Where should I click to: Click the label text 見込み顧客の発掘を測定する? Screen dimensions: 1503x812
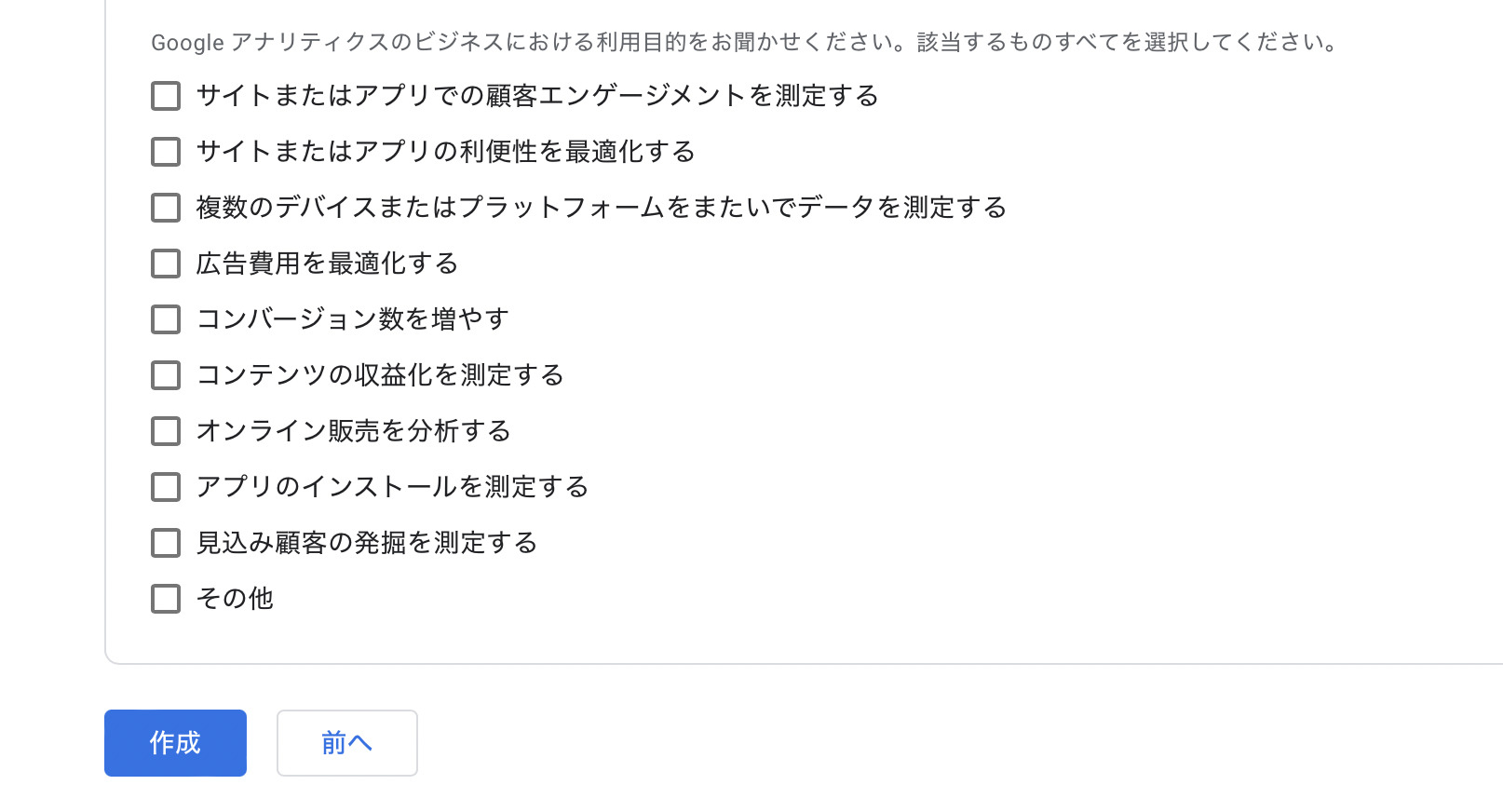point(366,543)
